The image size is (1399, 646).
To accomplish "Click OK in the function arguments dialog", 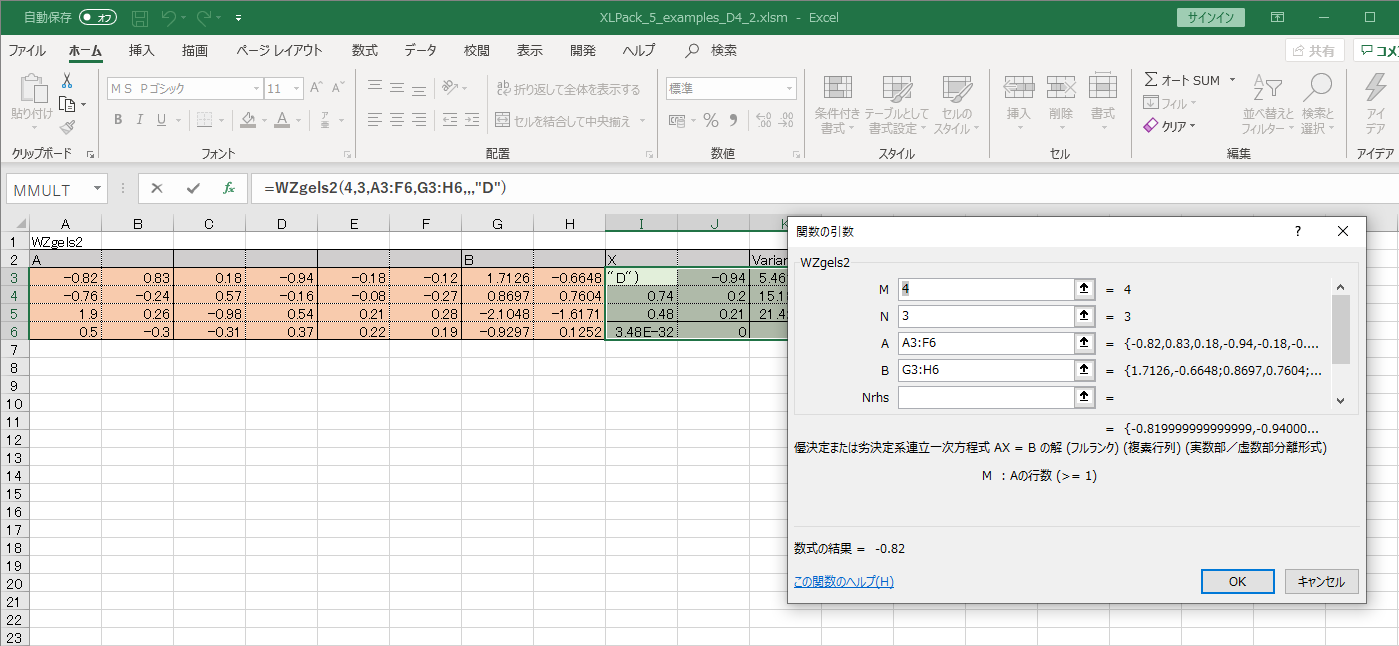I will [1237, 581].
